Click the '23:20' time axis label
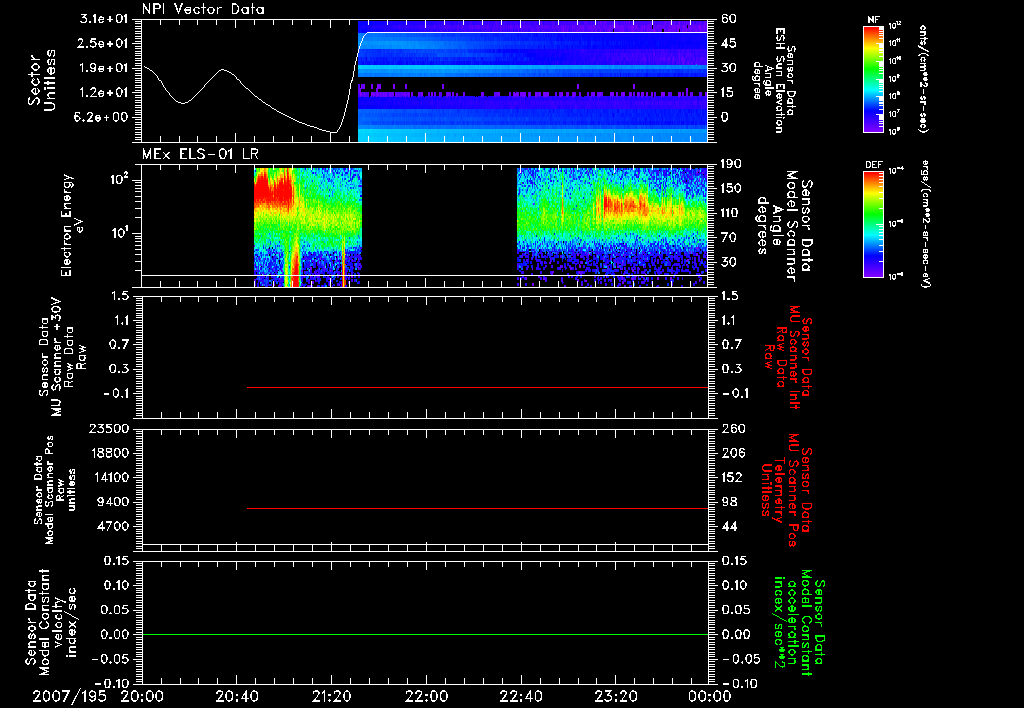The image size is (1024, 708). click(x=616, y=697)
